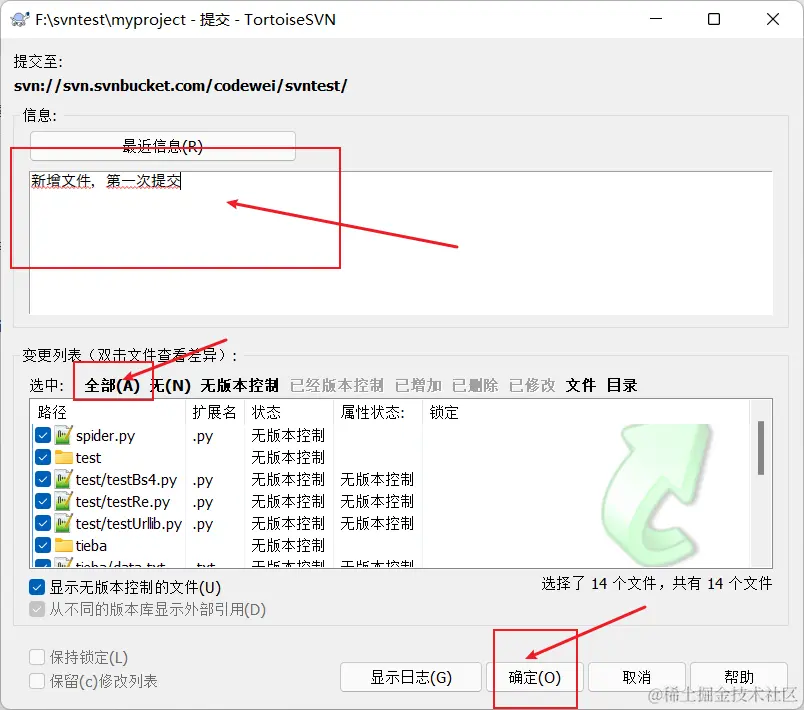Toggle 显示无版本控制的文件(U) checkbox
The height and width of the screenshot is (710, 804).
coord(37,587)
